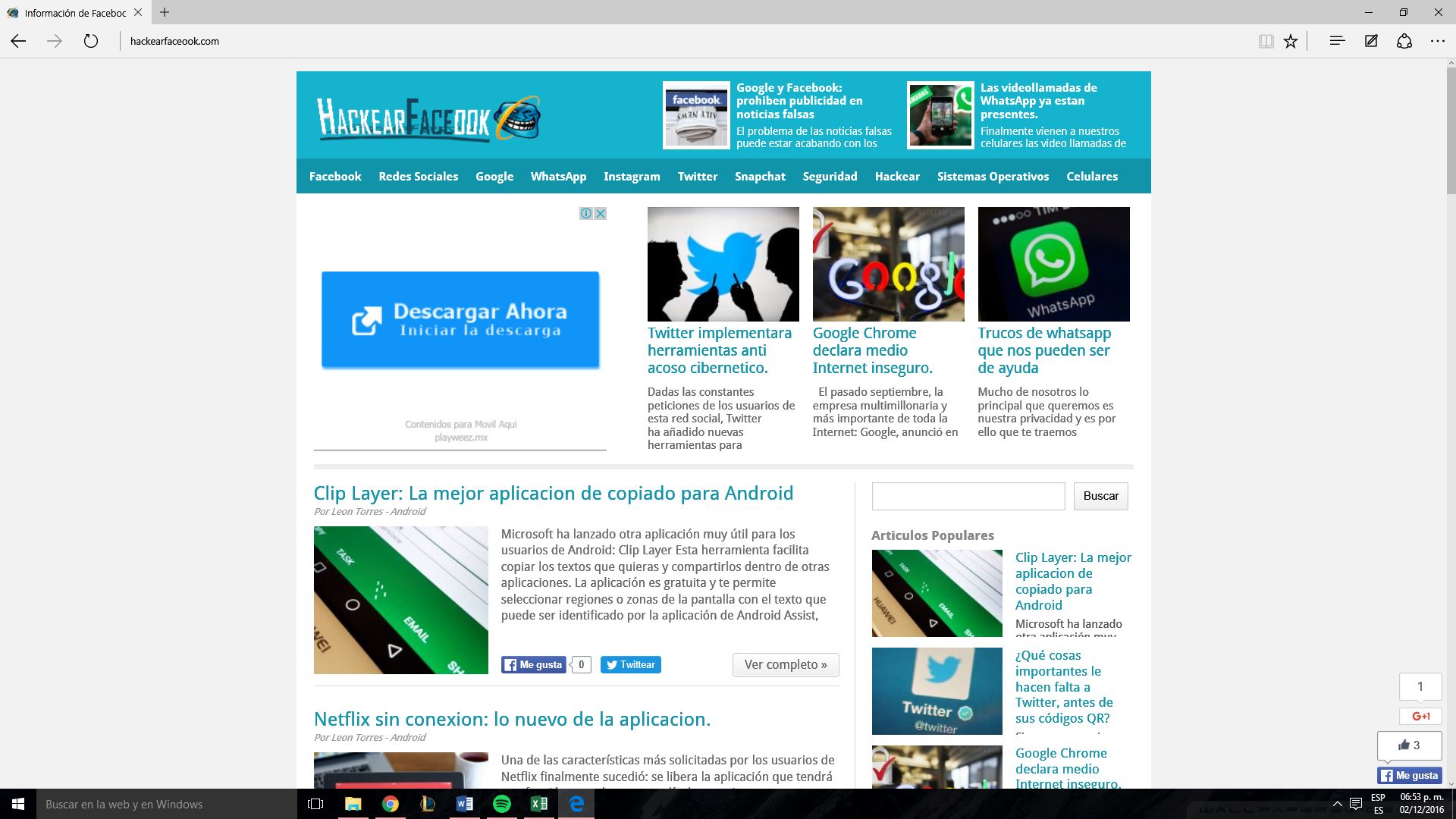Open Google Chrome declara medio Internet inseguro featured link
This screenshot has width=1456, height=819.
click(x=873, y=350)
